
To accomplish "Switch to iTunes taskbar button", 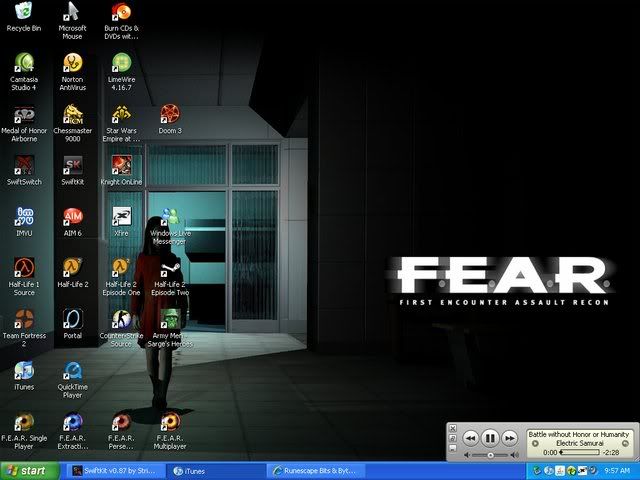I will pyautogui.click(x=217, y=471).
